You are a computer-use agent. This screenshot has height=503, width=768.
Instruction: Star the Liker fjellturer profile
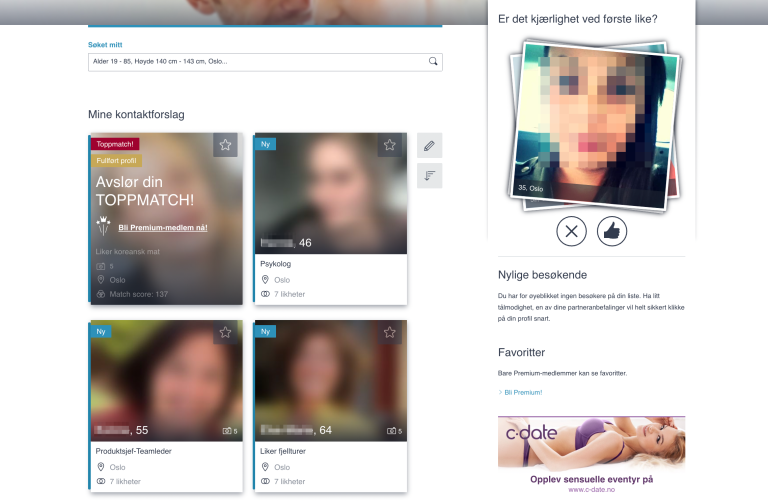pyautogui.click(x=390, y=332)
